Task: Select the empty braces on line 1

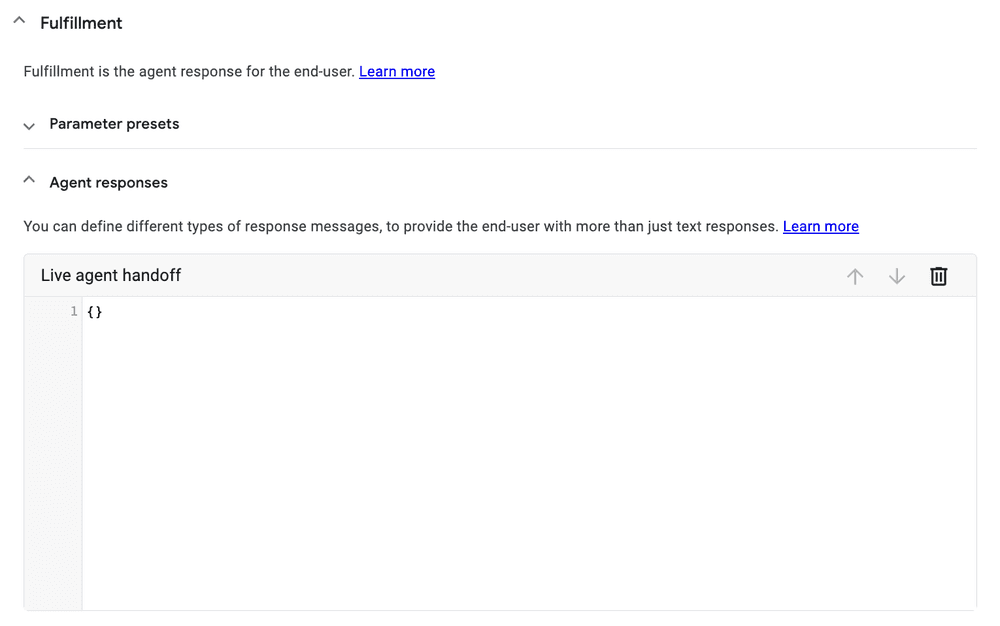Action: [94, 311]
